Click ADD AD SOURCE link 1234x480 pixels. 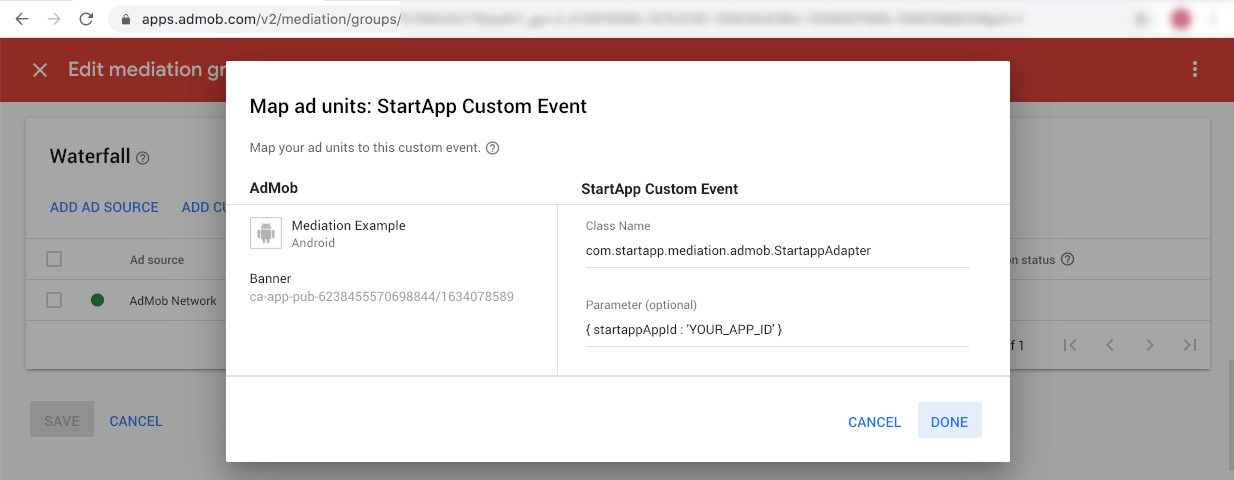pyautogui.click(x=104, y=207)
